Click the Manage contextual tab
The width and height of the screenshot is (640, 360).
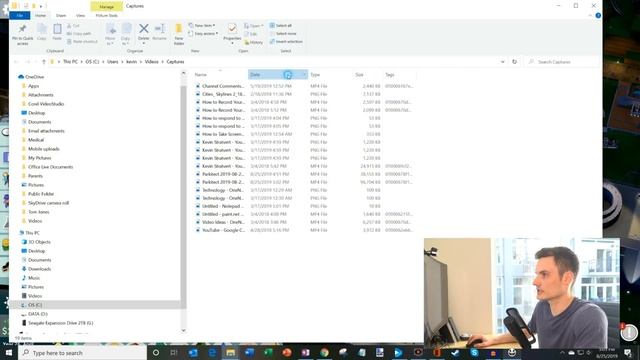coord(107,7)
